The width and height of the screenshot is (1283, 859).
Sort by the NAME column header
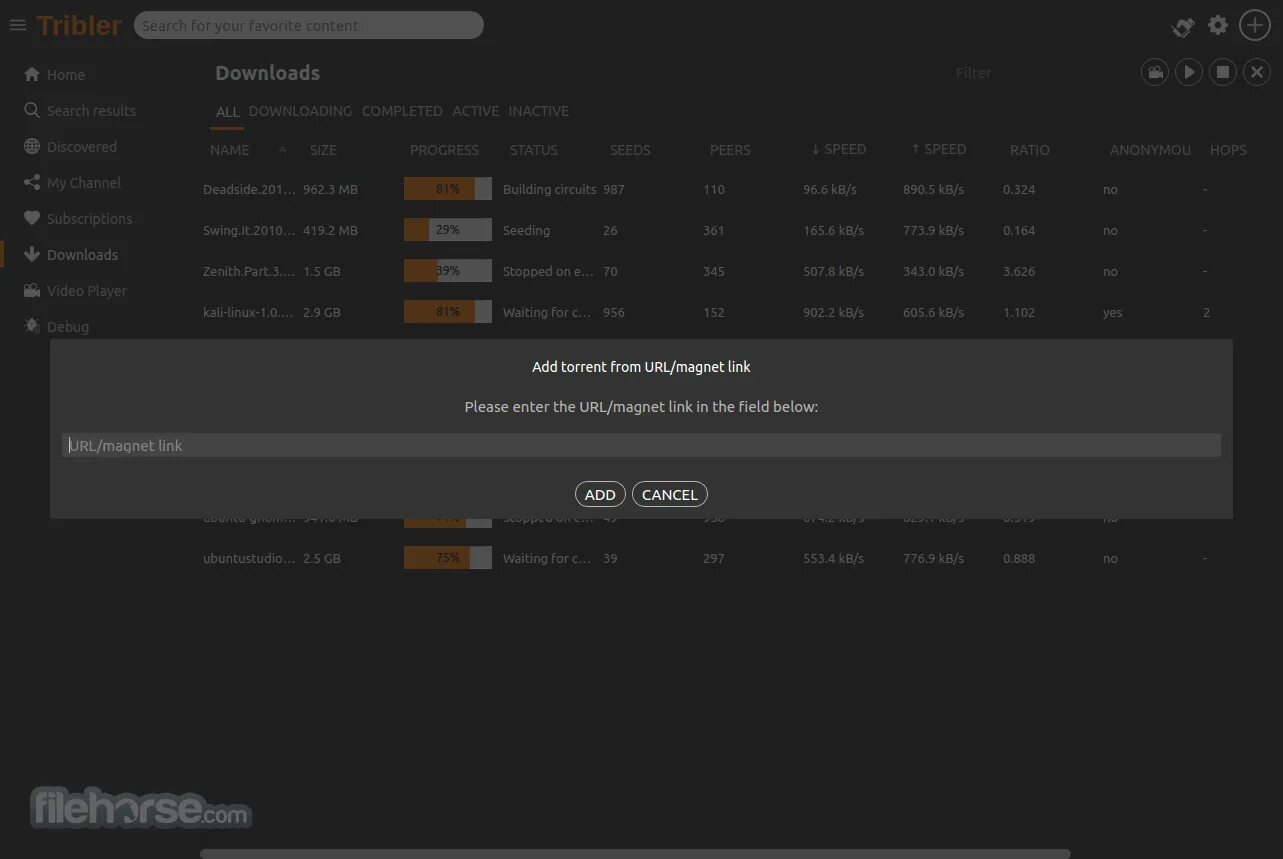click(x=230, y=150)
